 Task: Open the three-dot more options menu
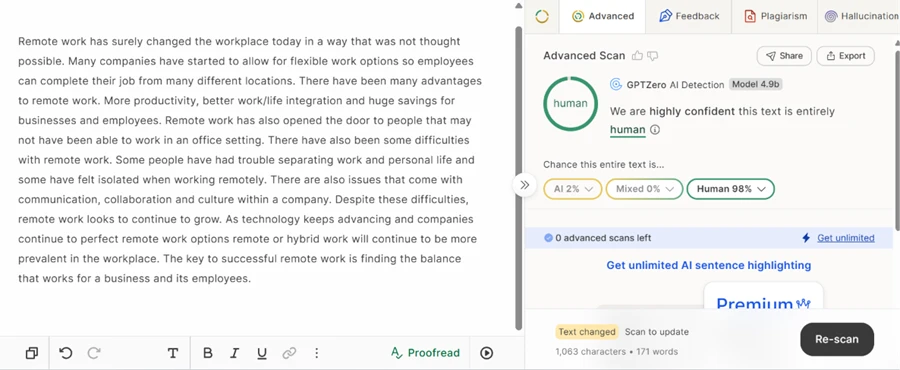click(316, 353)
